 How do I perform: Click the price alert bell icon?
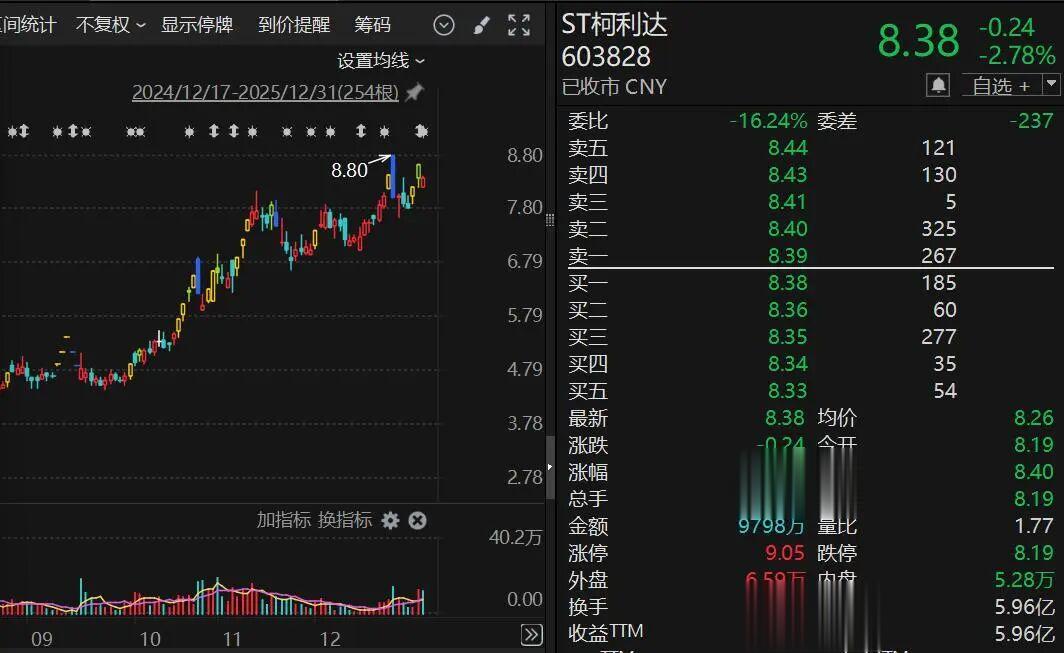point(938,86)
